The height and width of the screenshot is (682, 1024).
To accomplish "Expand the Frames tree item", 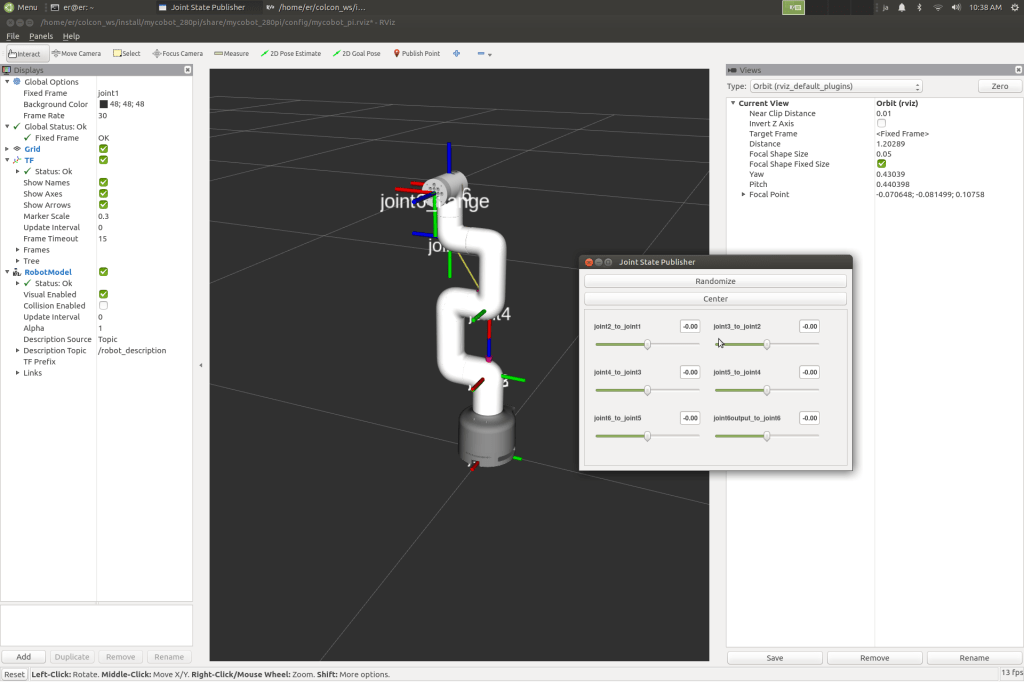I will 18,250.
